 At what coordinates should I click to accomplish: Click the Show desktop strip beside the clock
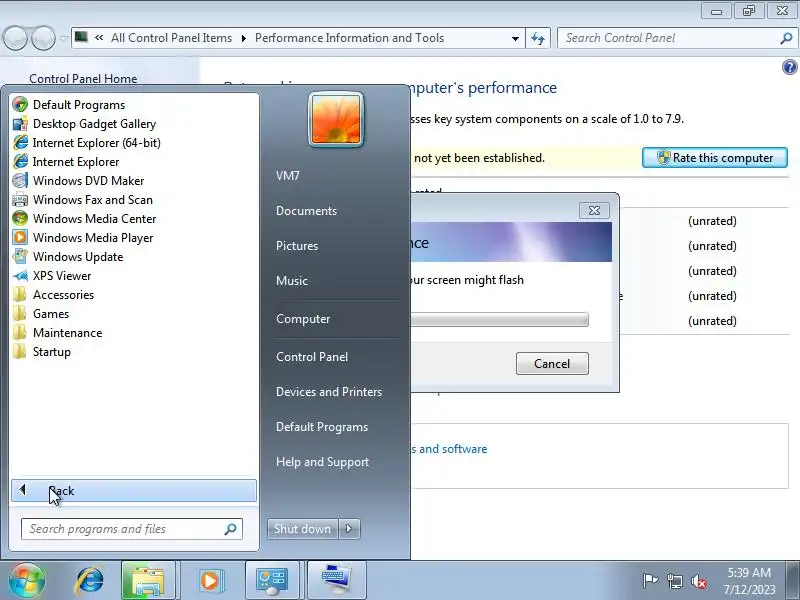pyautogui.click(x=793, y=581)
